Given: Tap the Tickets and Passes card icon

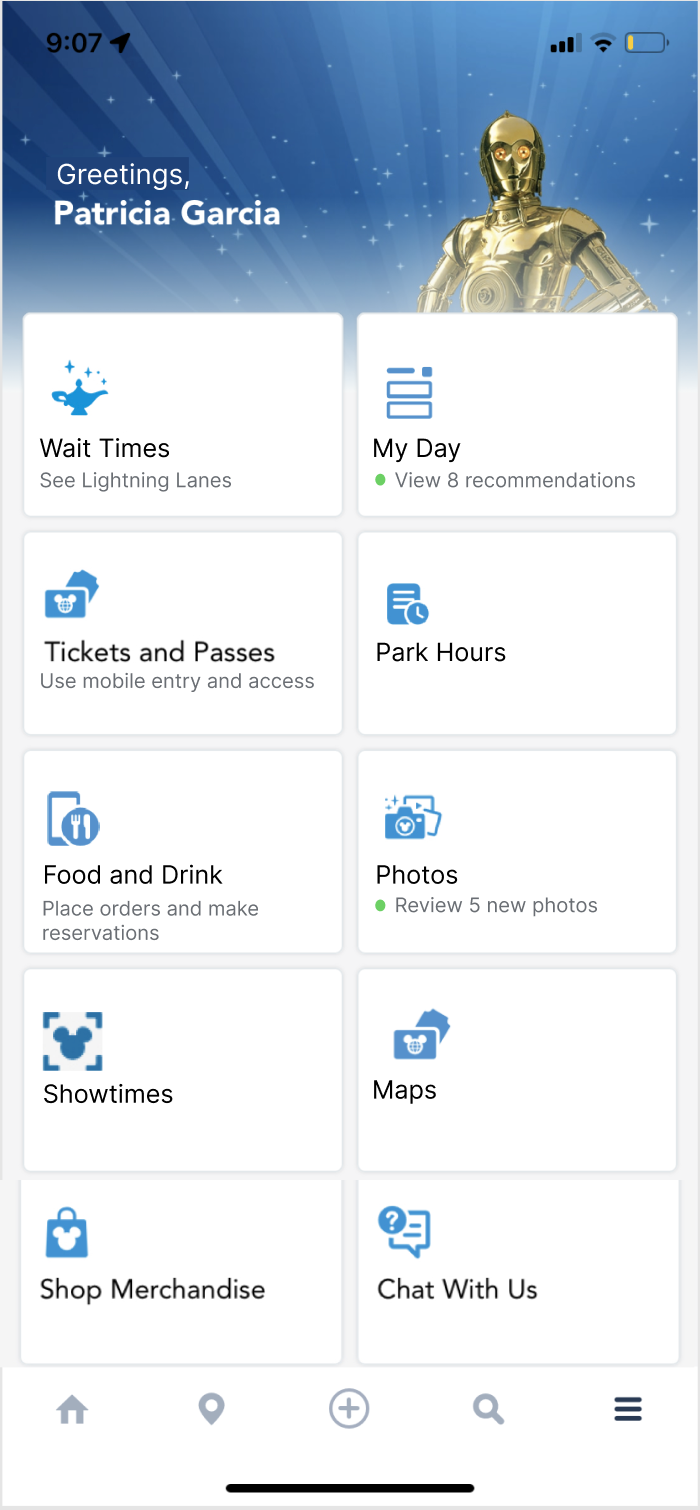Looking at the screenshot, I should coord(72,595).
